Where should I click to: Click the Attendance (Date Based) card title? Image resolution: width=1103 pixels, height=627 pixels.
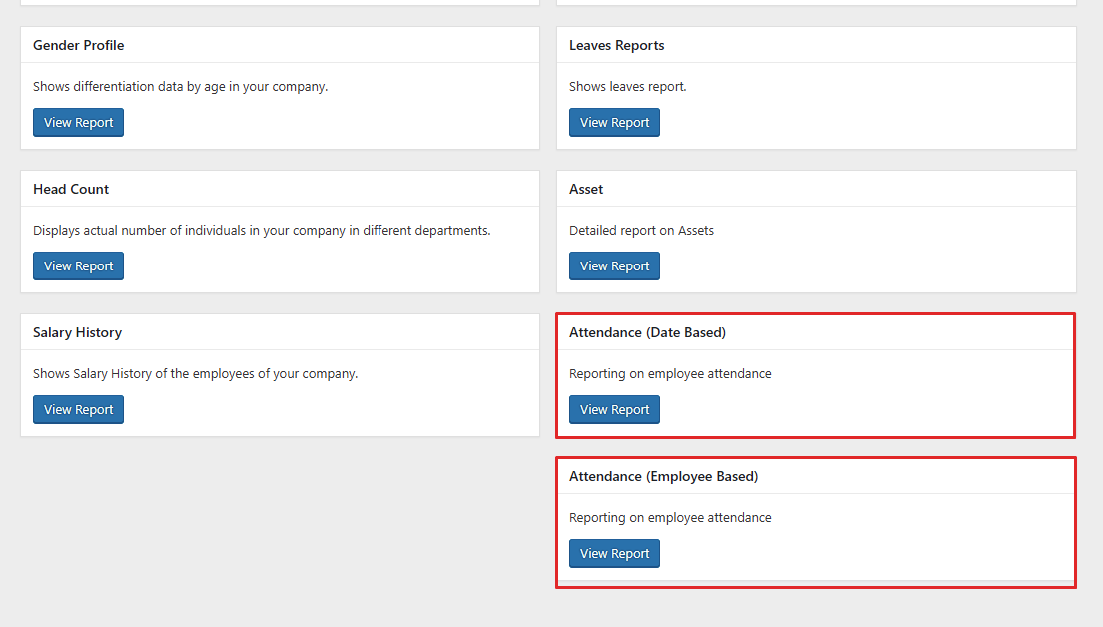[649, 332]
